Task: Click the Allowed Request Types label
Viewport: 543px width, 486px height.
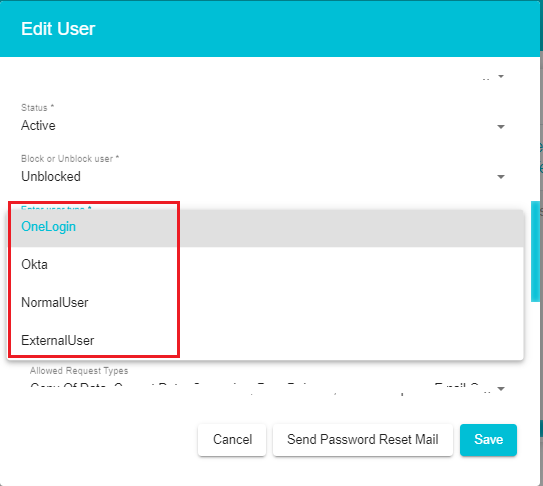Action: click(79, 371)
